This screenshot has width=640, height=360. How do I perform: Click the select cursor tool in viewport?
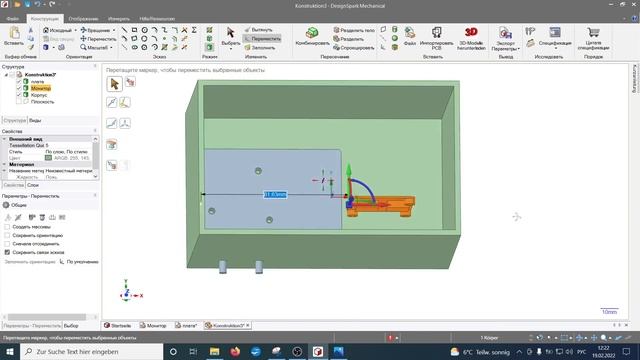click(114, 84)
